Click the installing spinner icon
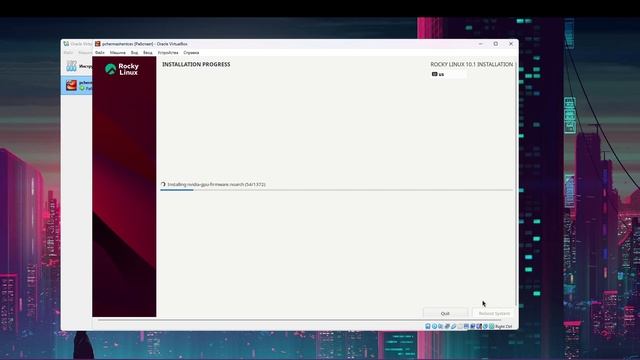This screenshot has height=360, width=640. click(163, 184)
